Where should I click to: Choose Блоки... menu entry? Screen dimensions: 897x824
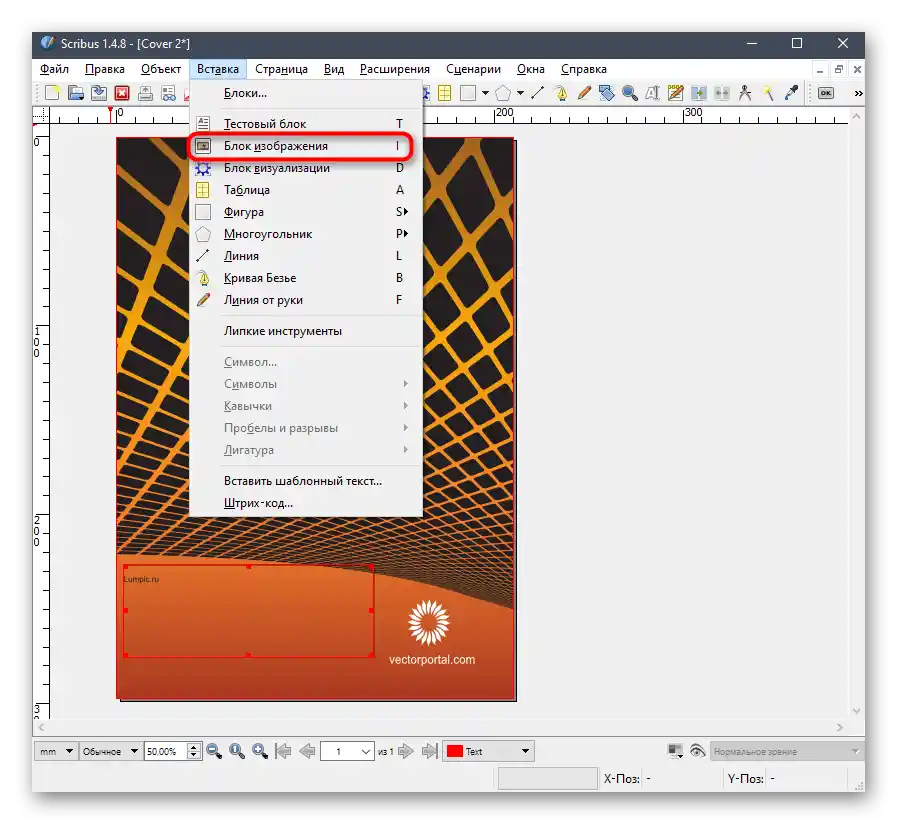pyautogui.click(x=306, y=93)
